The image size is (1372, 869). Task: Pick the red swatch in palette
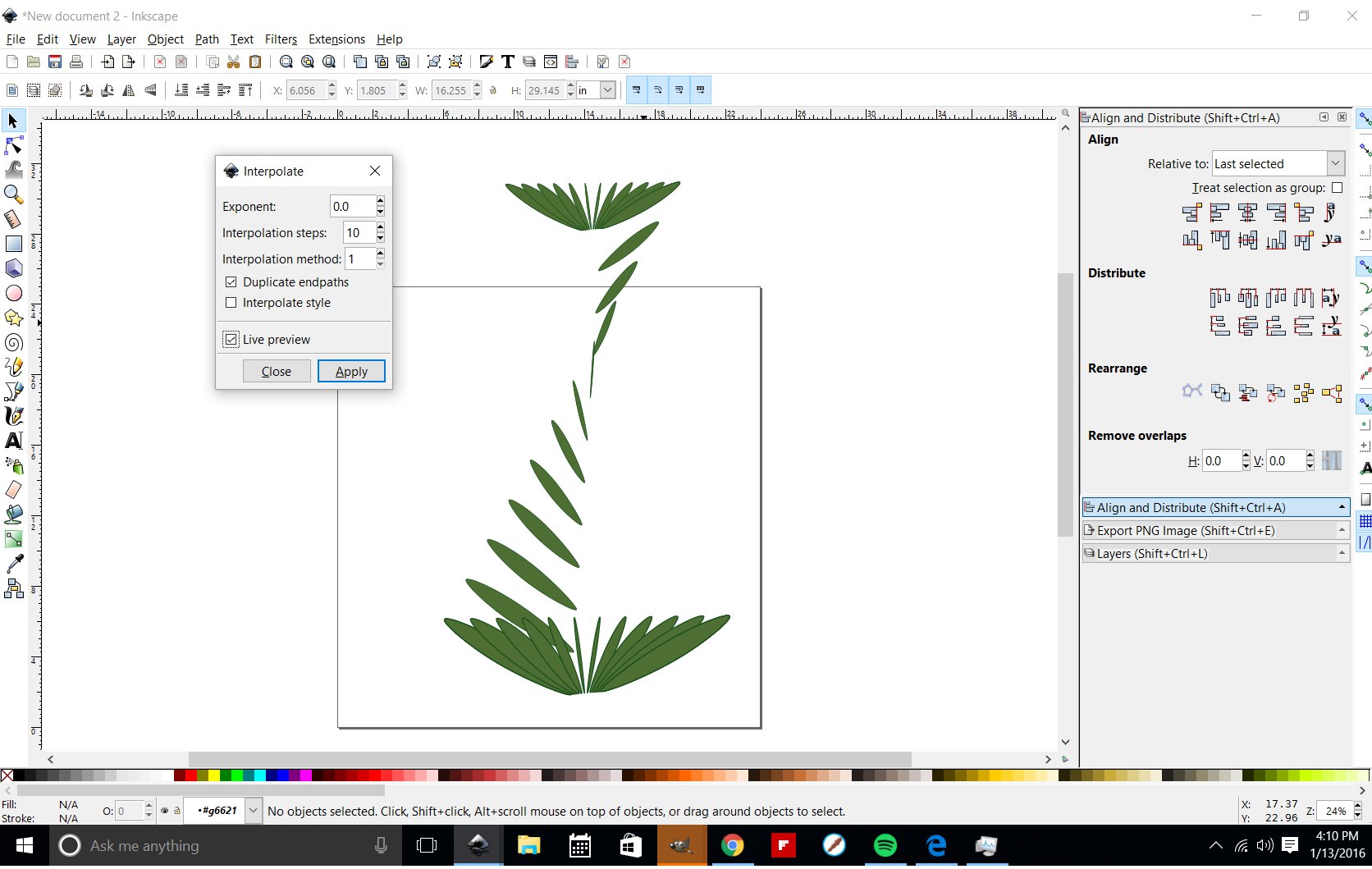tap(190, 775)
